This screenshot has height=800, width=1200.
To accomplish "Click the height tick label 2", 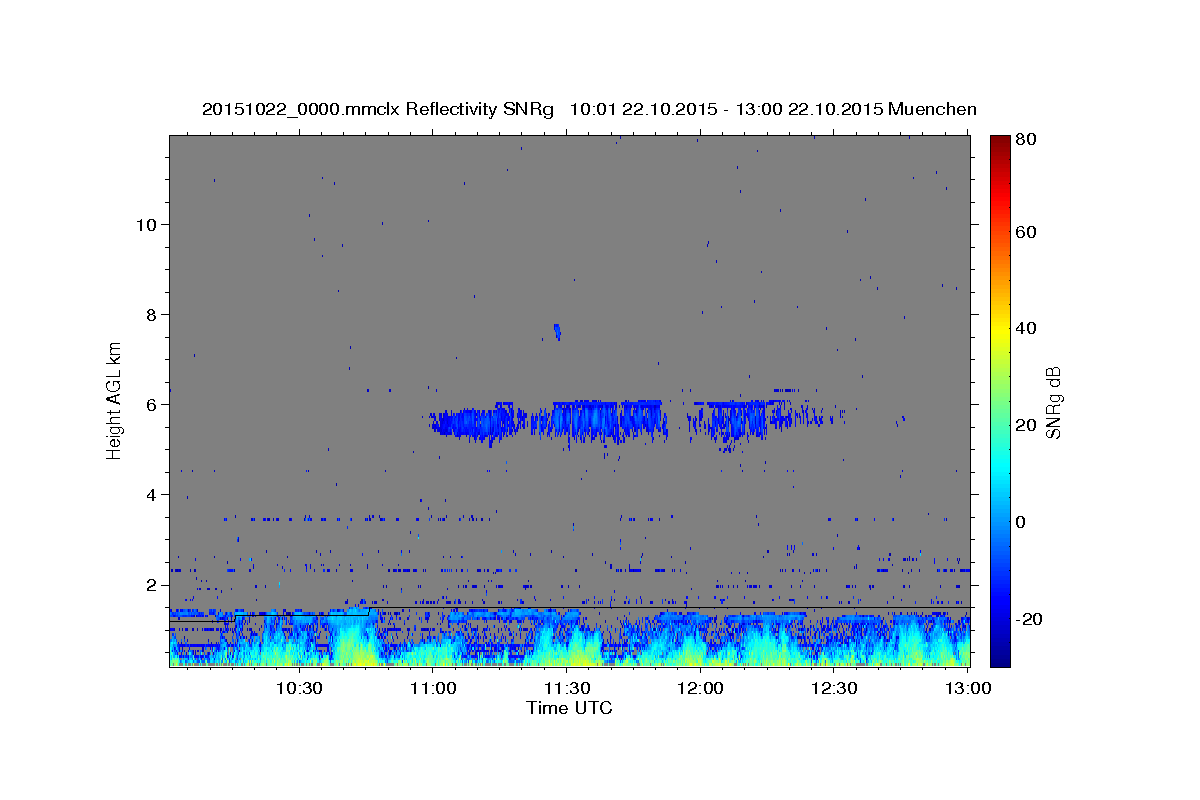I will [x=150, y=584].
